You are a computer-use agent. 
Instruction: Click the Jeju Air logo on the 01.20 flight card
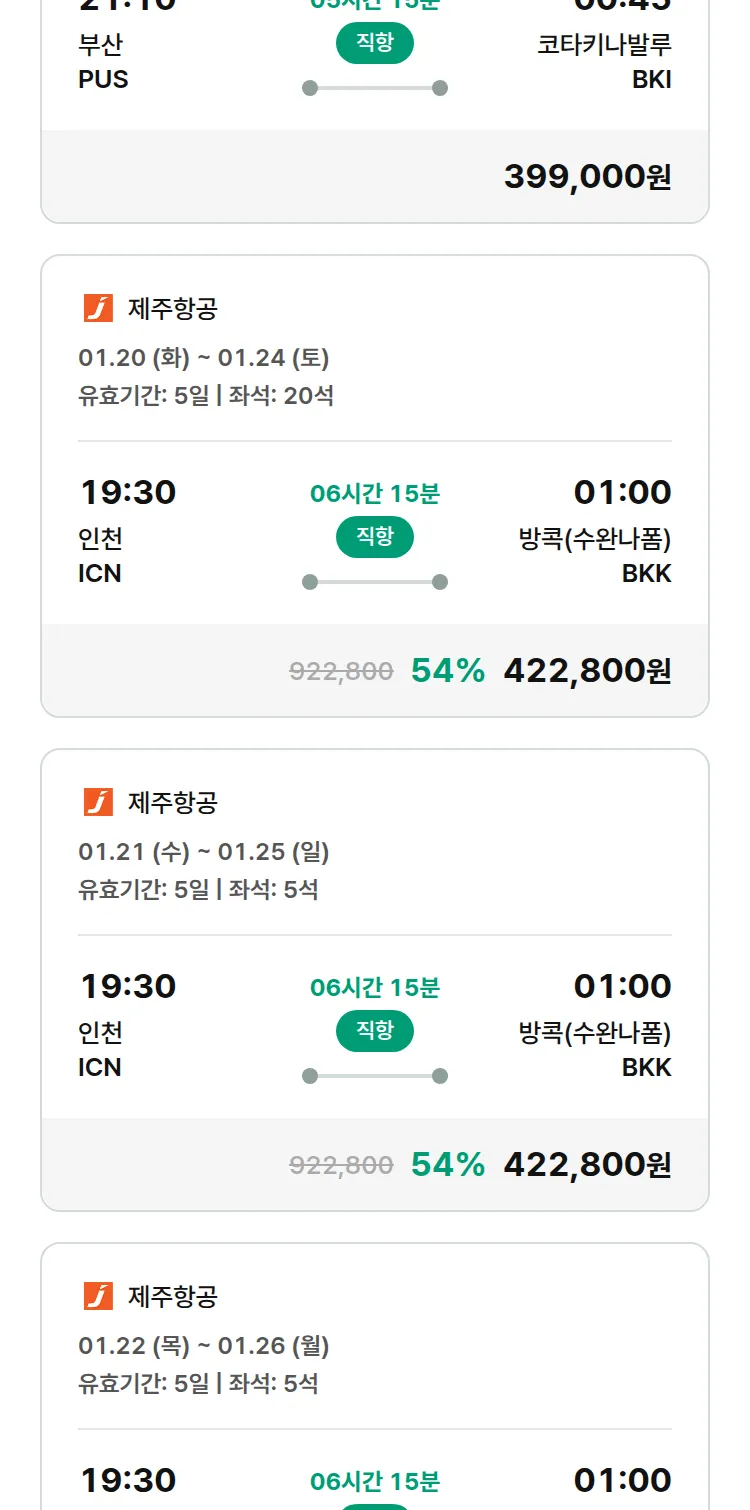click(x=98, y=308)
